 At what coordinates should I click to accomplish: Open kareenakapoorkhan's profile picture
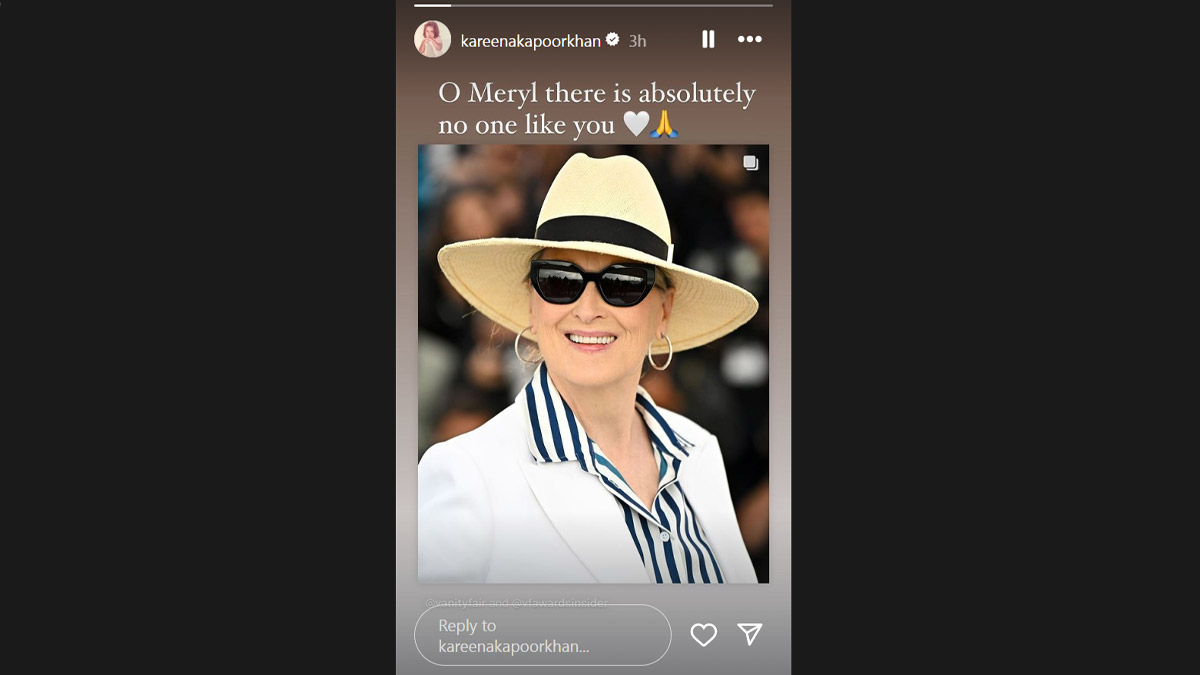coord(432,39)
